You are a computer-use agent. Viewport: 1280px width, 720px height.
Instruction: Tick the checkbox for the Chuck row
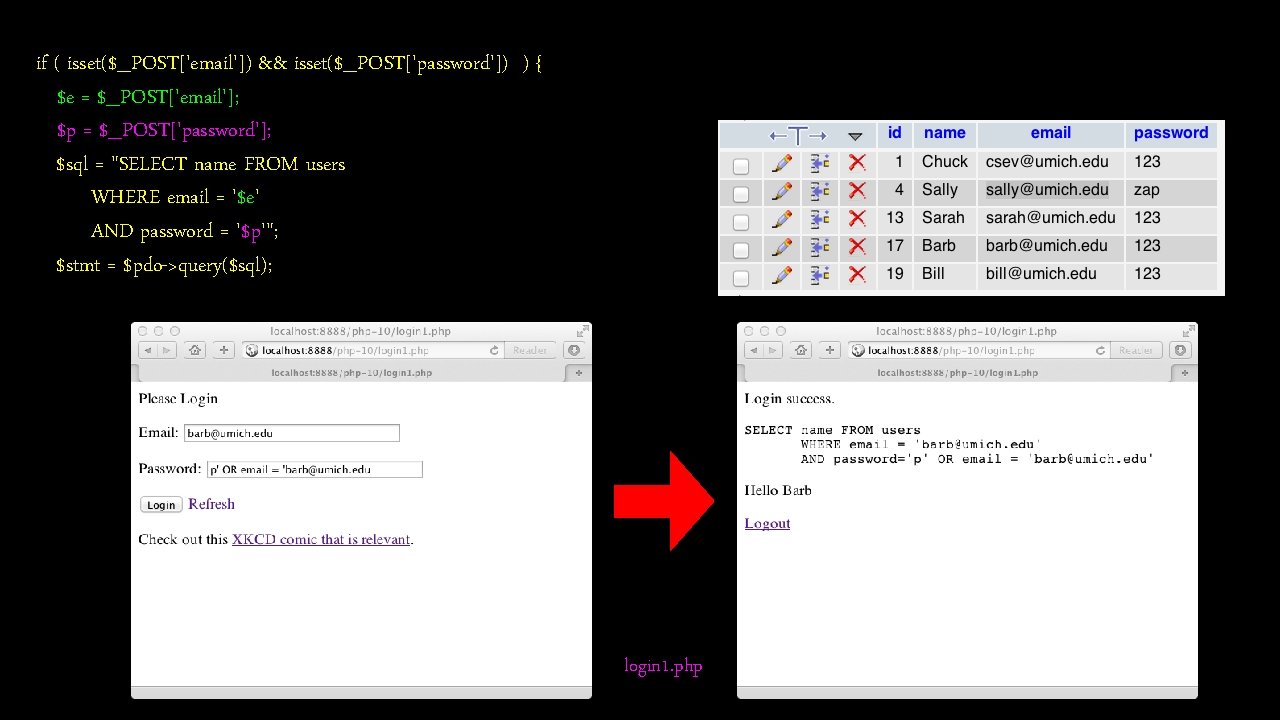pos(741,166)
